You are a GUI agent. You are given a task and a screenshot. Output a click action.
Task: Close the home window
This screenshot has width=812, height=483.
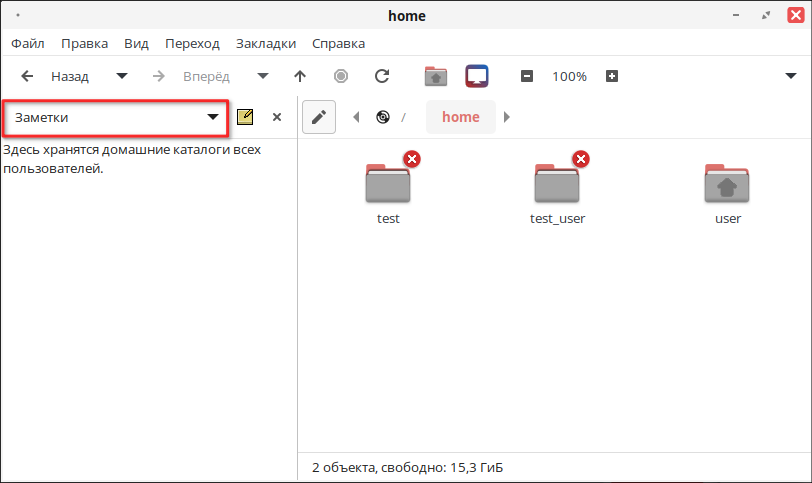point(796,15)
